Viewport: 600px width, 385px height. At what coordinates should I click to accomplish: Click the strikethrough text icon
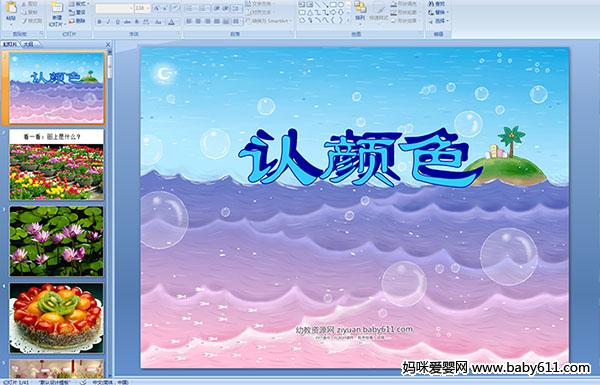127,22
